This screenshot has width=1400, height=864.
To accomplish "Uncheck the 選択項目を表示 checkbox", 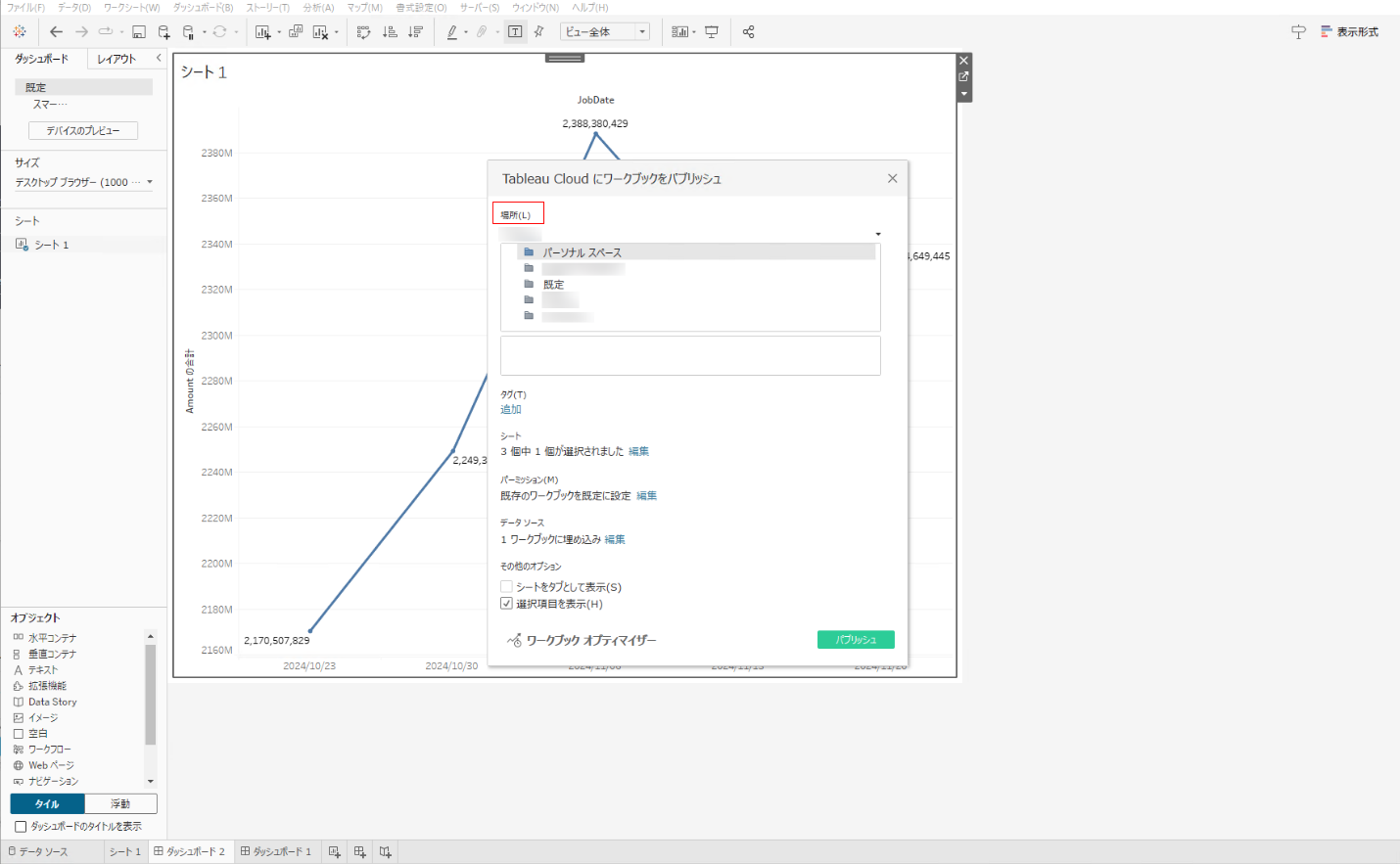I will (506, 604).
